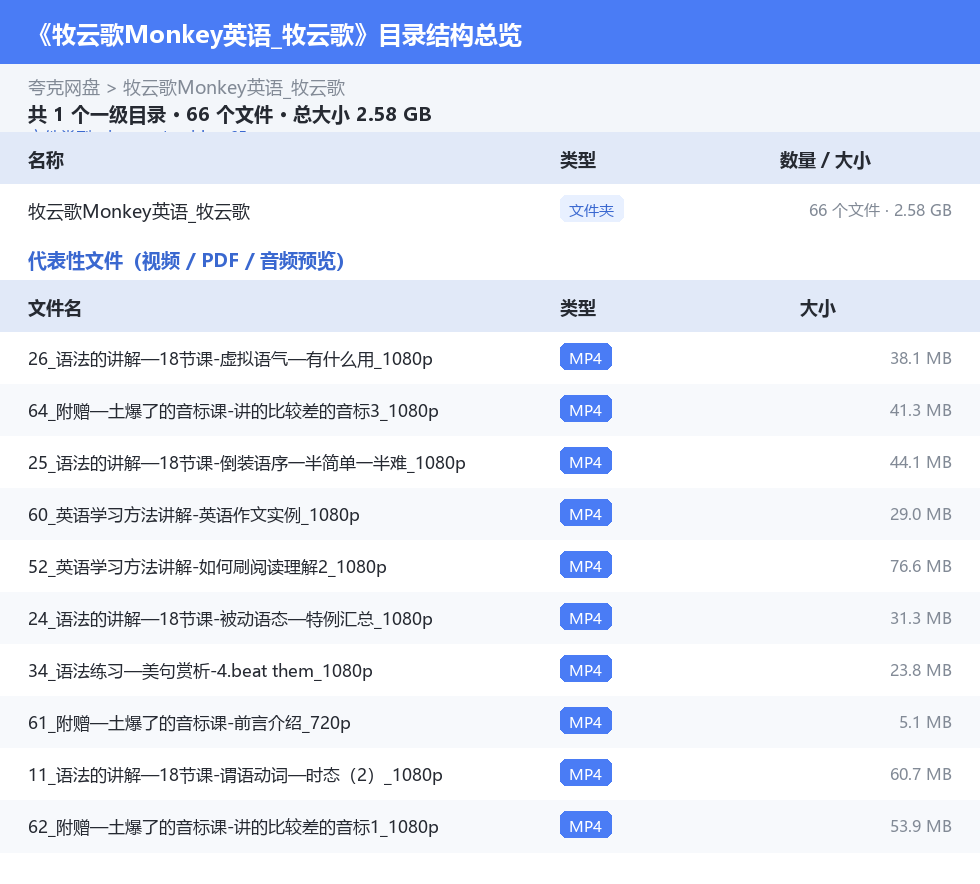Click the 文件名 column header

[54, 308]
